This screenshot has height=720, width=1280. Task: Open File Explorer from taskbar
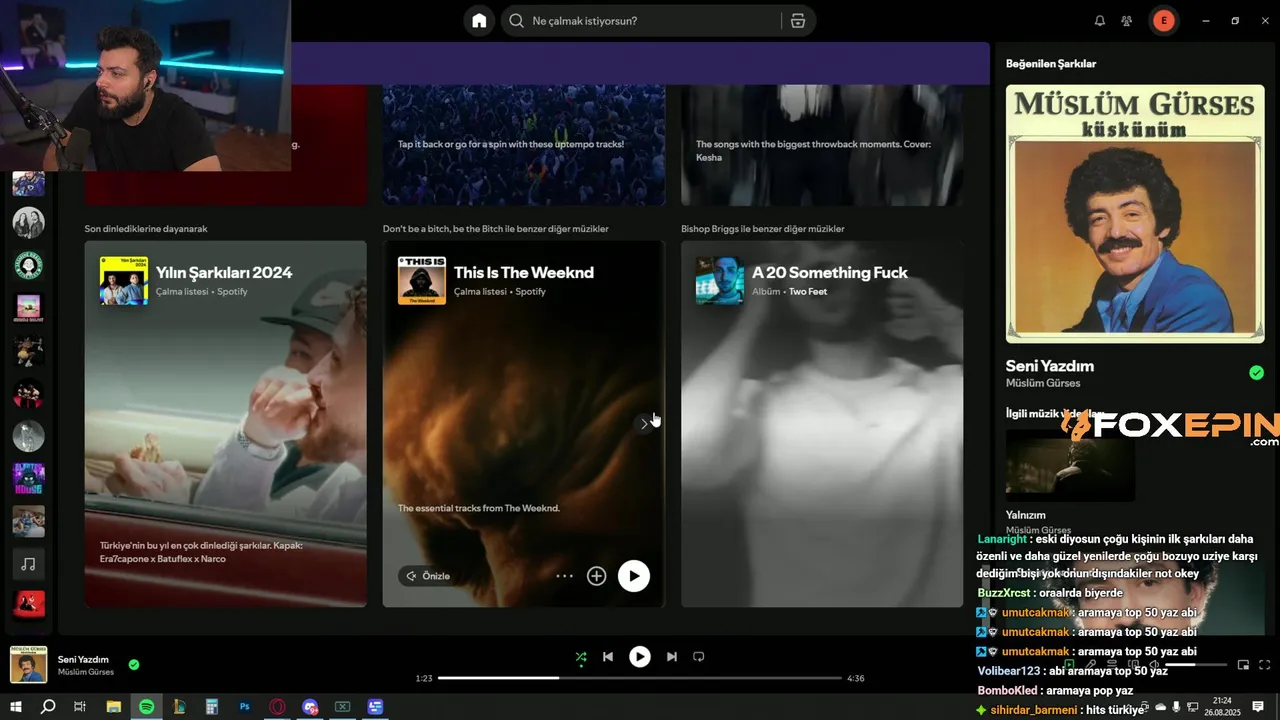coord(113,706)
